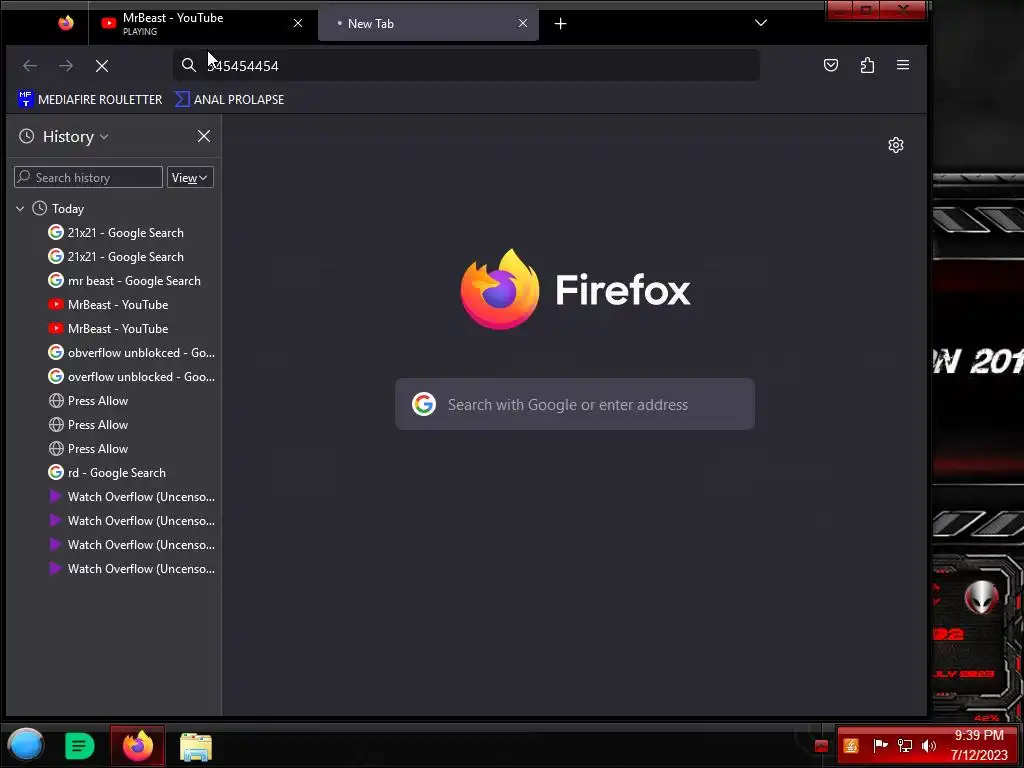Switch to MrBeast - YouTube tab
Viewport: 1024px width, 768px height.
(x=196, y=24)
